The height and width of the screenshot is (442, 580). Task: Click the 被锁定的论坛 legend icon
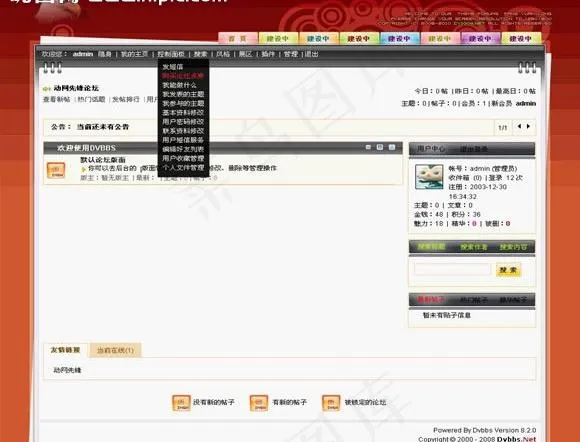point(331,403)
